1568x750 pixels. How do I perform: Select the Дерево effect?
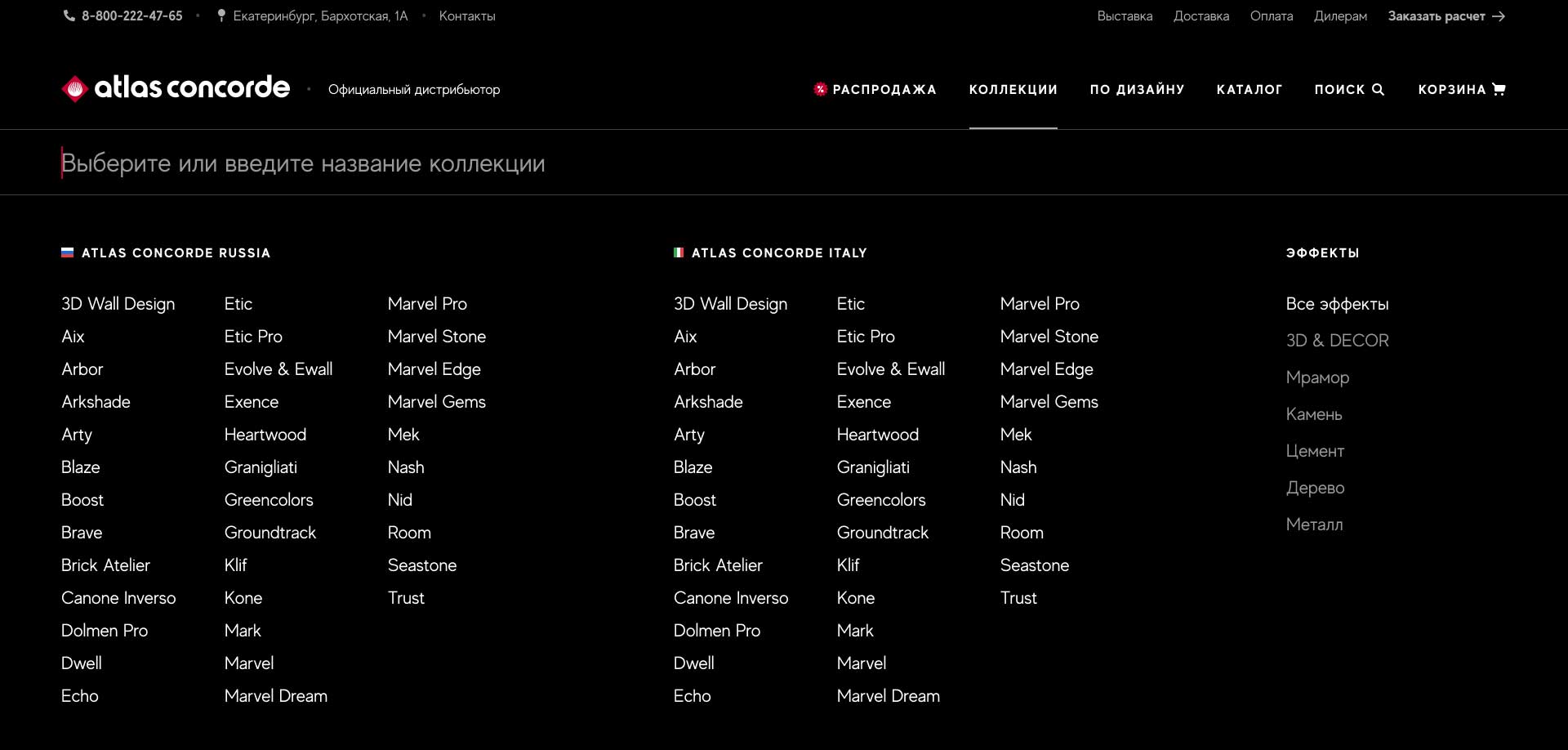[x=1315, y=488]
